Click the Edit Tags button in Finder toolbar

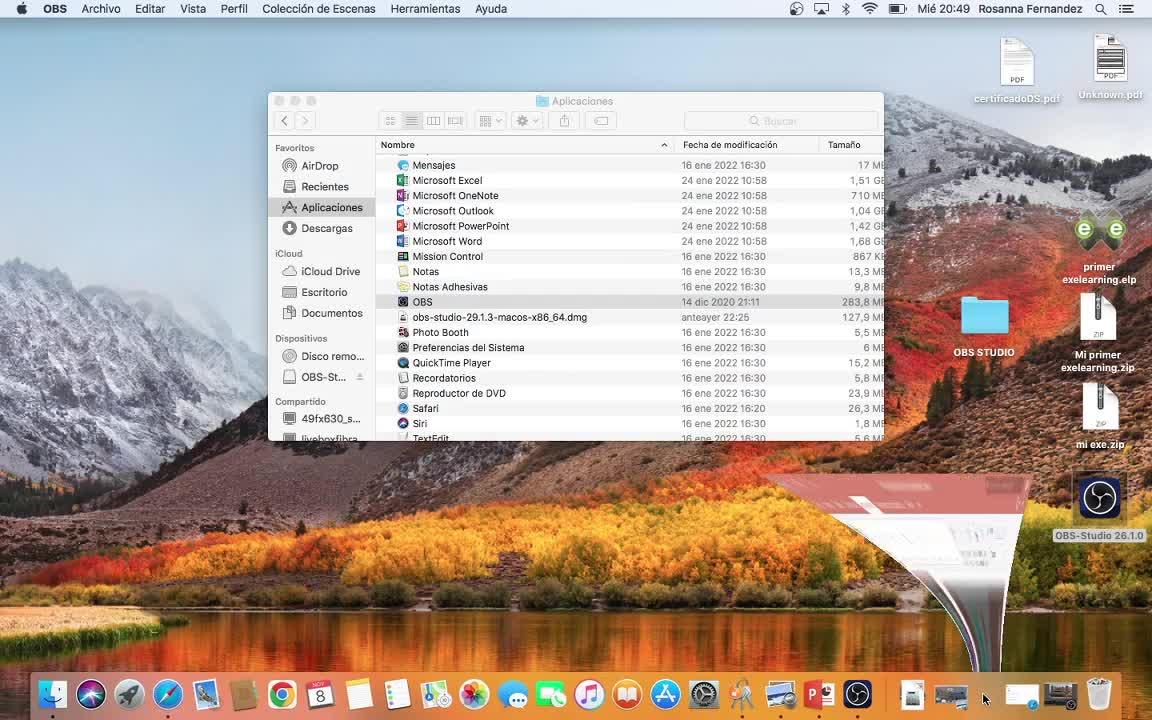[x=601, y=120]
